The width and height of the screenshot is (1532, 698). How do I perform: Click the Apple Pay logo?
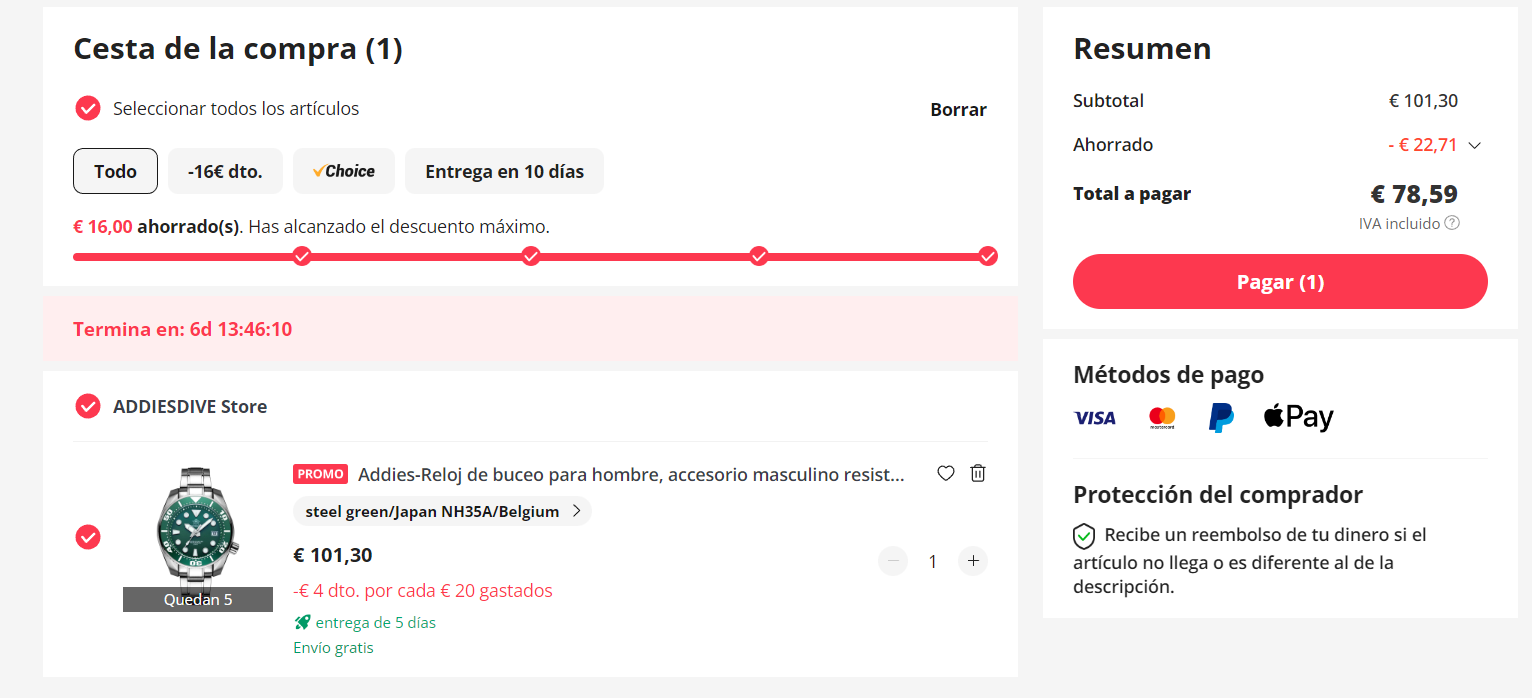pos(1299,417)
